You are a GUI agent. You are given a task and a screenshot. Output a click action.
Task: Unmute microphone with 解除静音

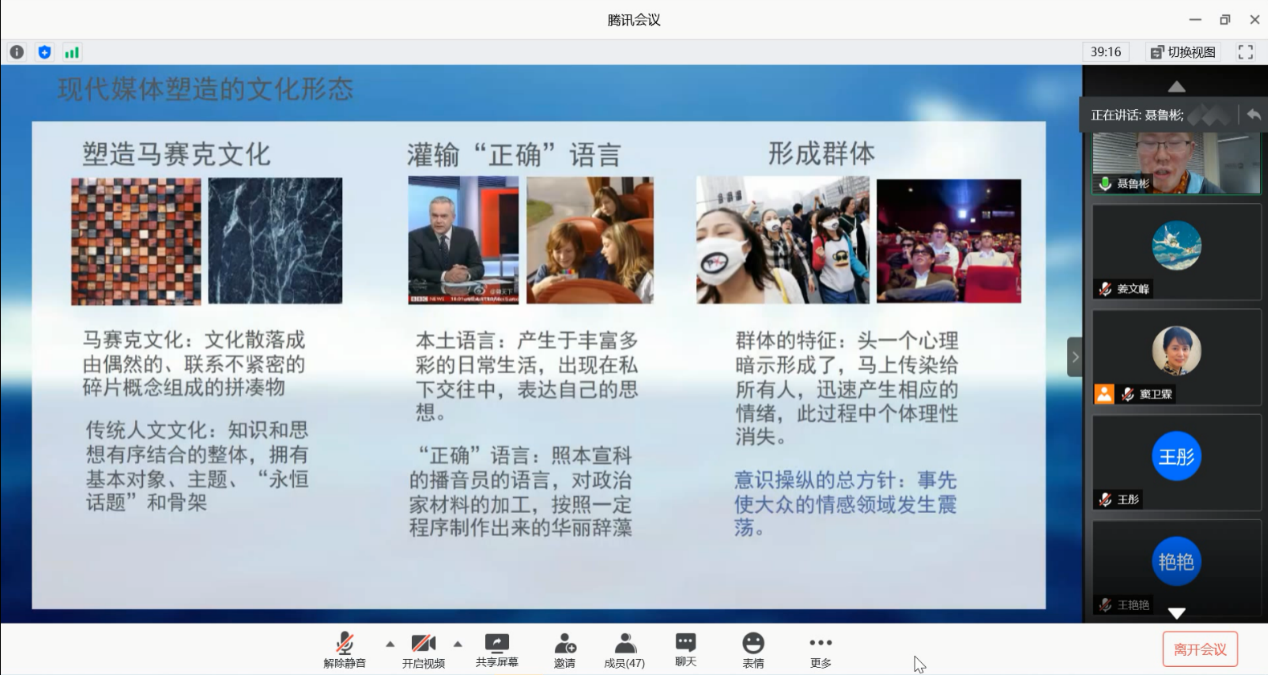[344, 649]
